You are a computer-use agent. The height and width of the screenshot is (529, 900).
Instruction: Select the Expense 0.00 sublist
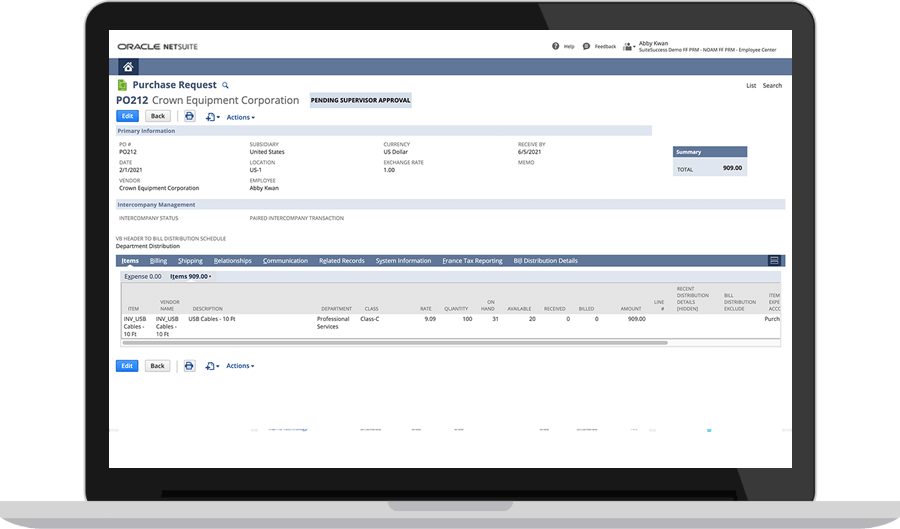pos(142,277)
